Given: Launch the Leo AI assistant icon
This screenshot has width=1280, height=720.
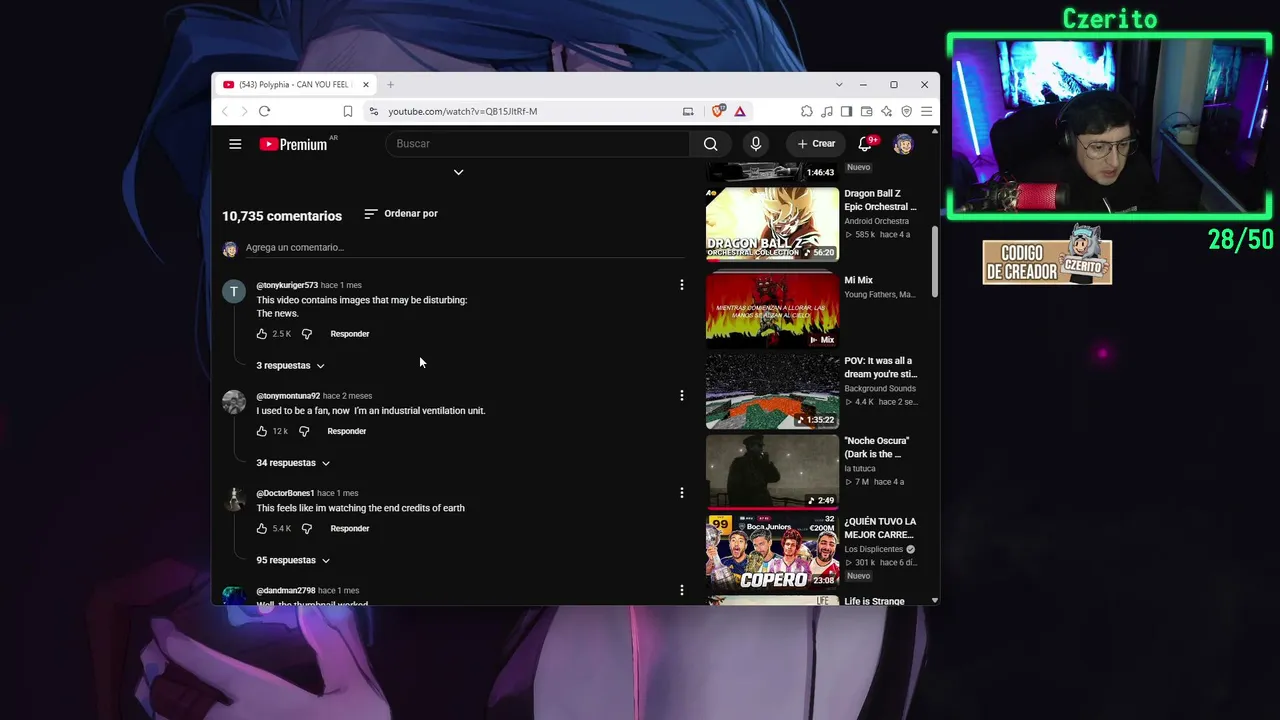Looking at the screenshot, I should click(886, 111).
